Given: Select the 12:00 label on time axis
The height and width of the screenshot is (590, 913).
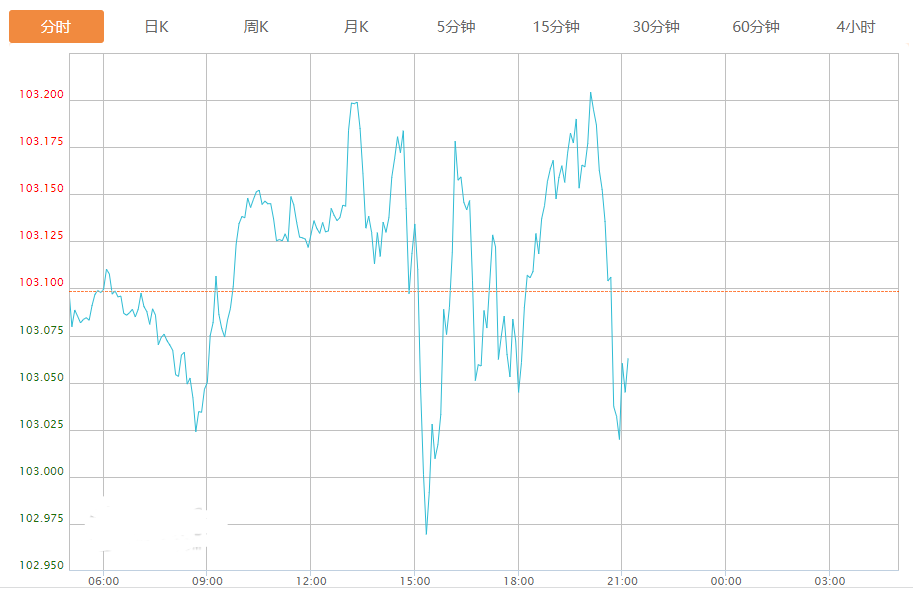Looking at the screenshot, I should pos(311,581).
